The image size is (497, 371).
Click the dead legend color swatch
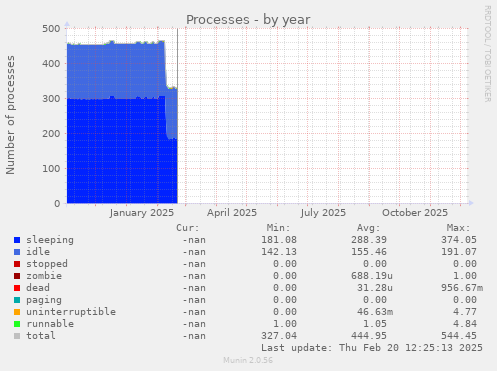pyautogui.click(x=17, y=288)
